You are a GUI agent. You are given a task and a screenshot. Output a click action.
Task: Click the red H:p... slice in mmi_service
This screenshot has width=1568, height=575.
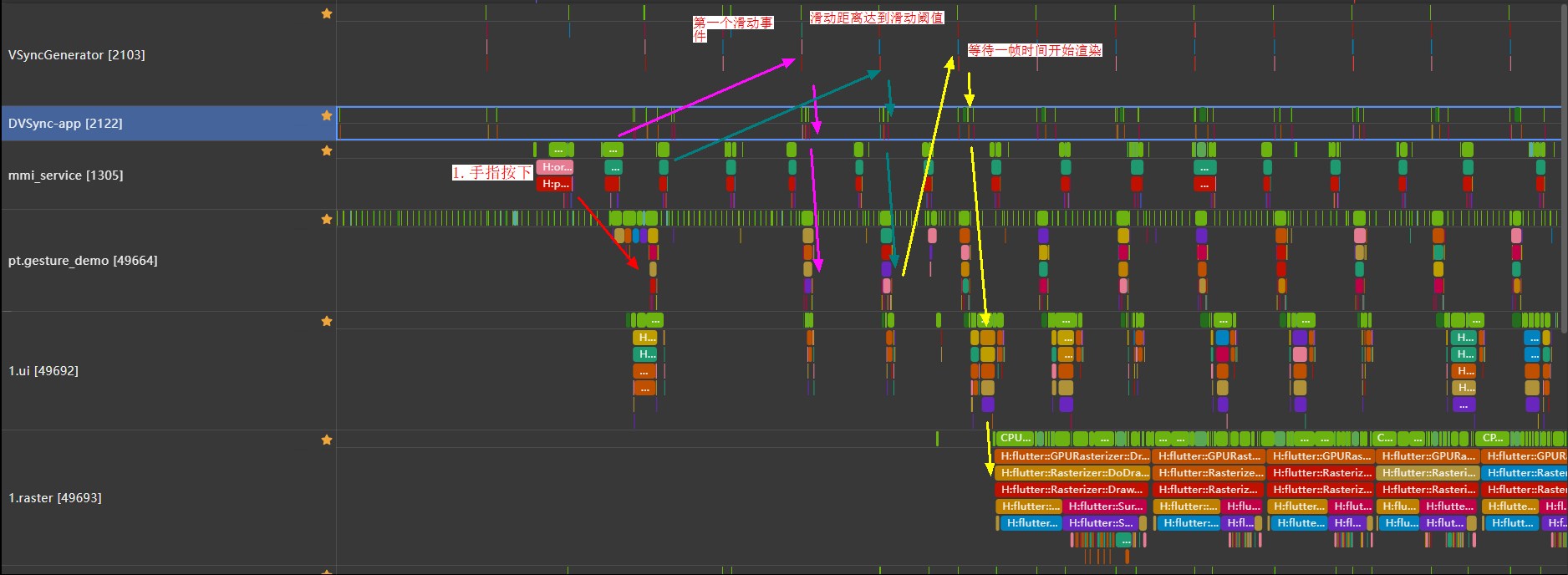click(x=555, y=184)
